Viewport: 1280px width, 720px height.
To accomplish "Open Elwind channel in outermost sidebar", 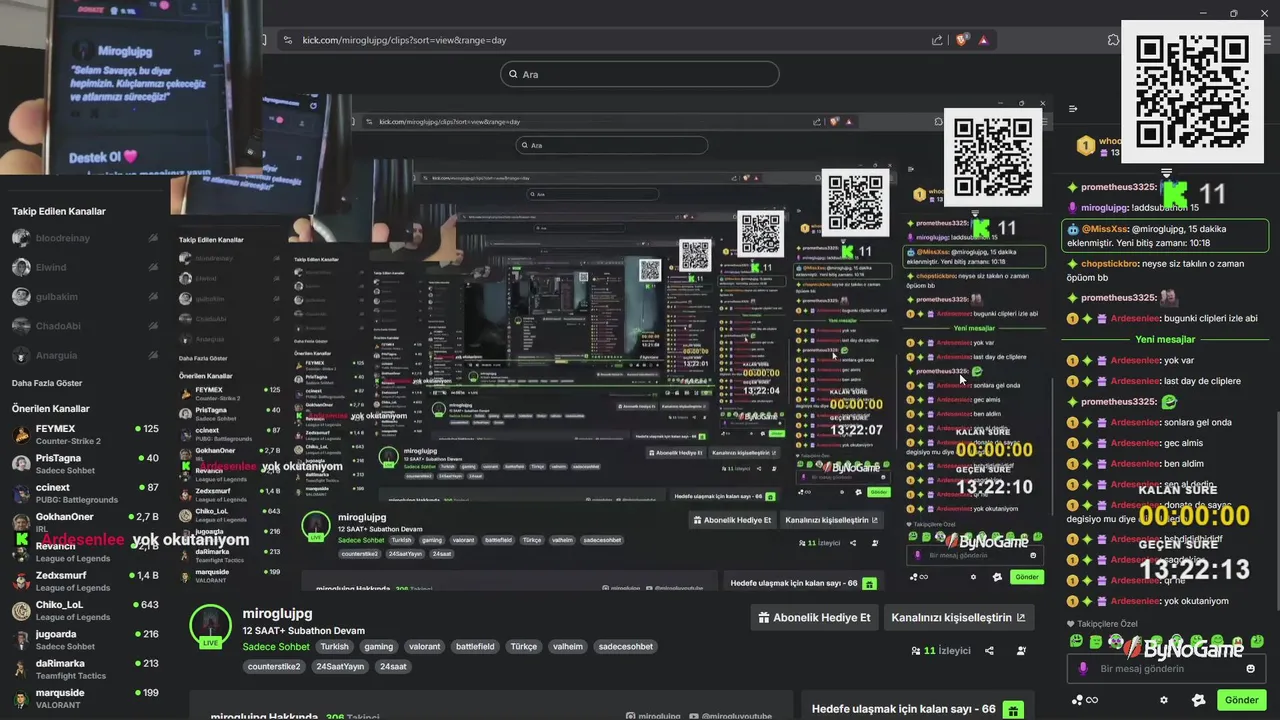I will coord(84,267).
